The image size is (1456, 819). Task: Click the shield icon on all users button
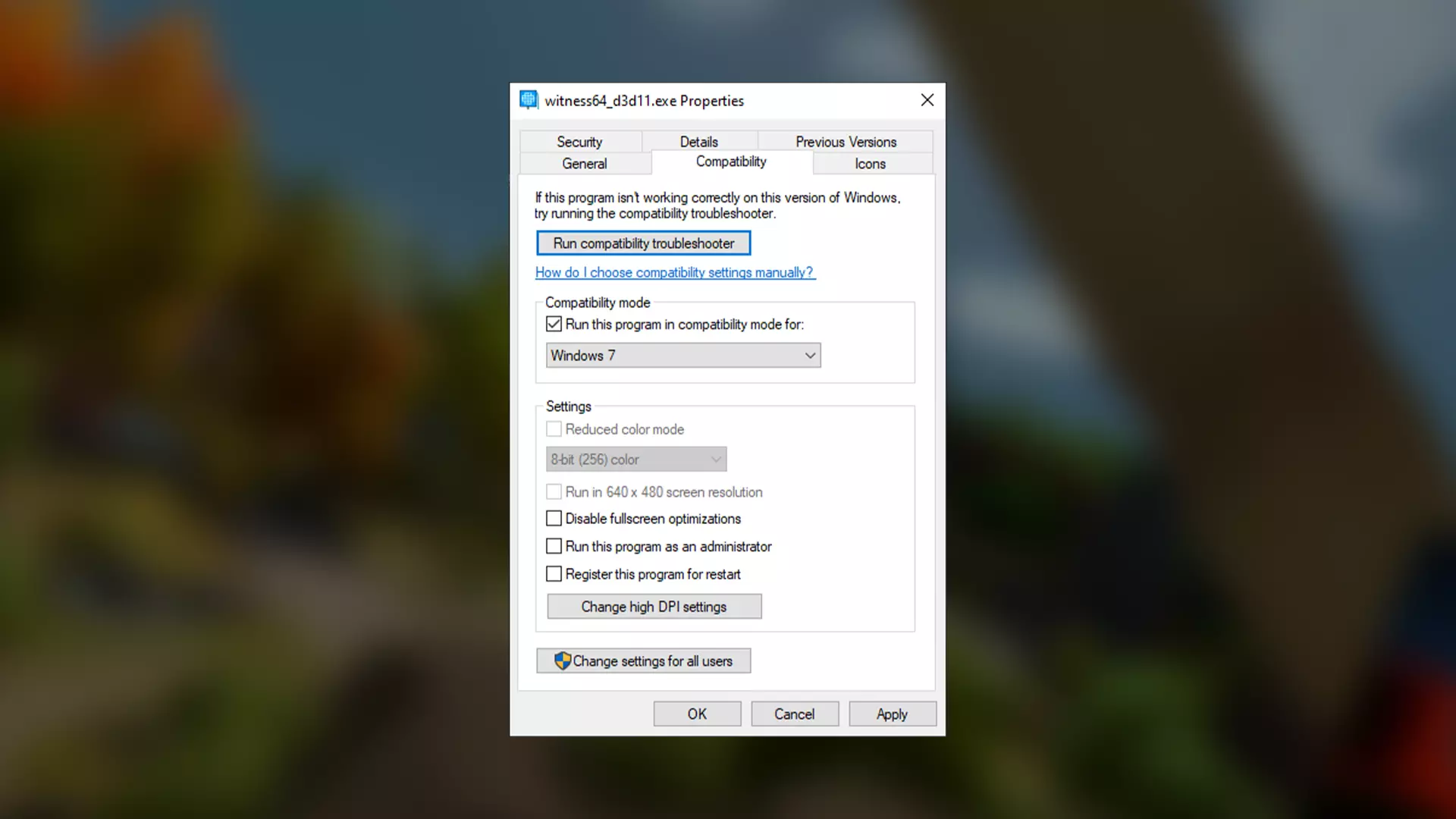point(562,661)
